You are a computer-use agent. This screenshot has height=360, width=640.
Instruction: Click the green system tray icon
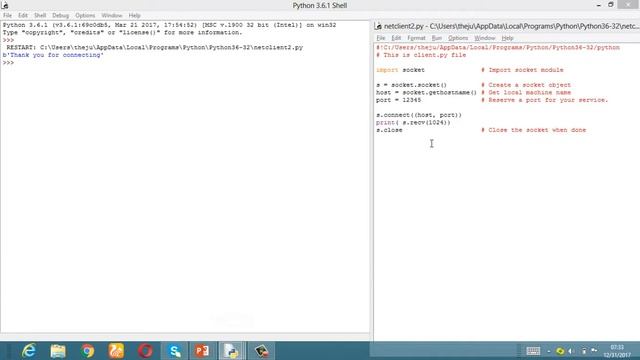point(560,351)
